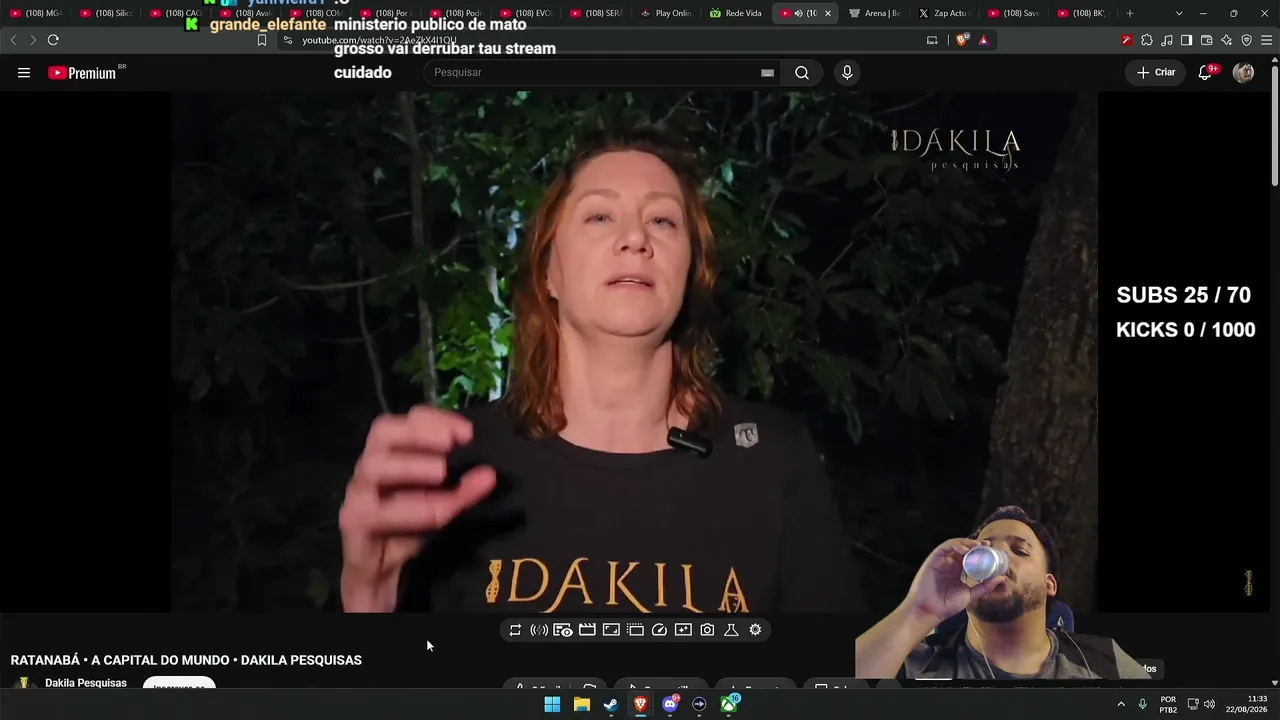Switch to the Play Online tab
The image size is (1280, 720).
(x=665, y=13)
